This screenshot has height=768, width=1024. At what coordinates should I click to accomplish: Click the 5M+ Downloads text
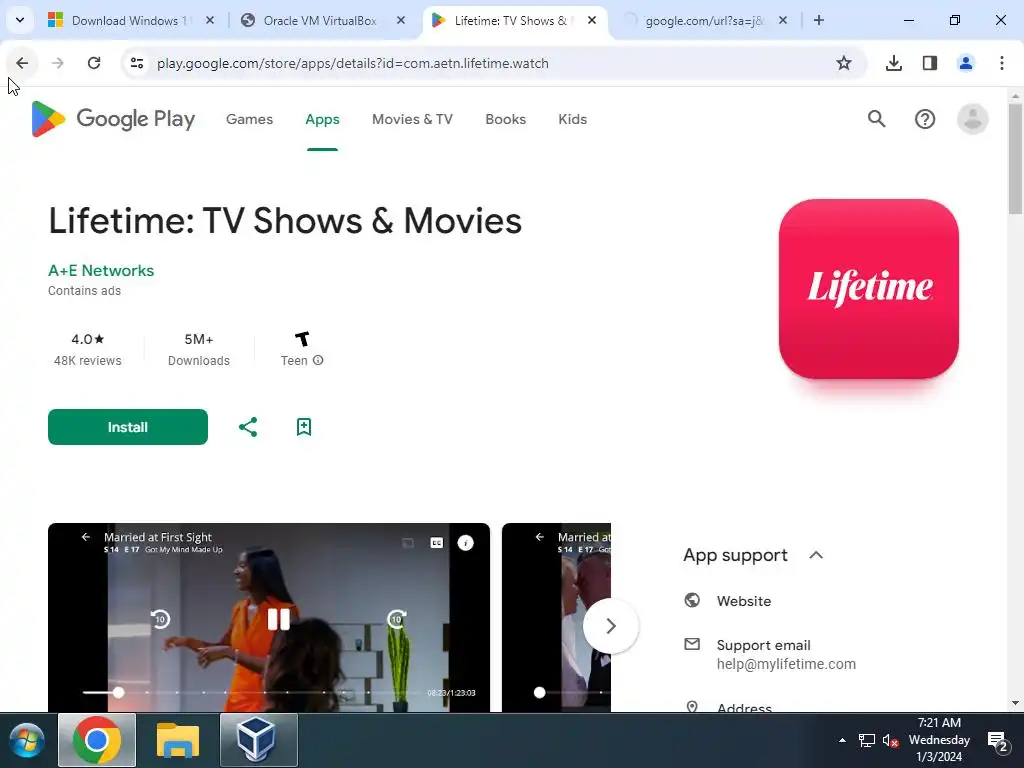pyautogui.click(x=199, y=349)
